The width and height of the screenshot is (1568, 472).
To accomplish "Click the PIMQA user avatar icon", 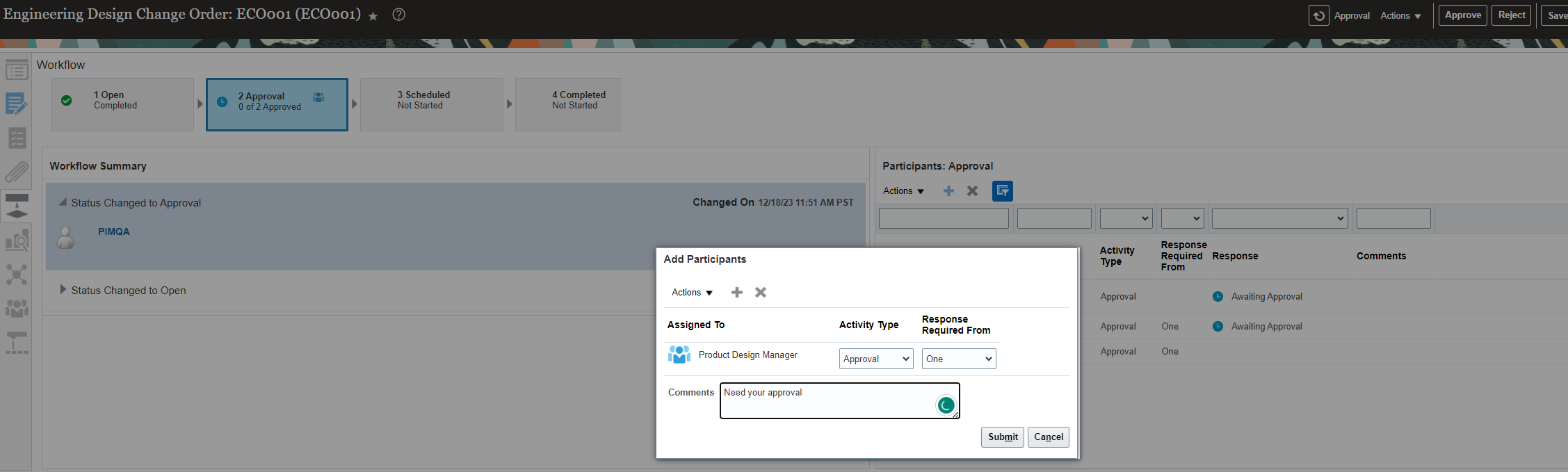I will 65,238.
